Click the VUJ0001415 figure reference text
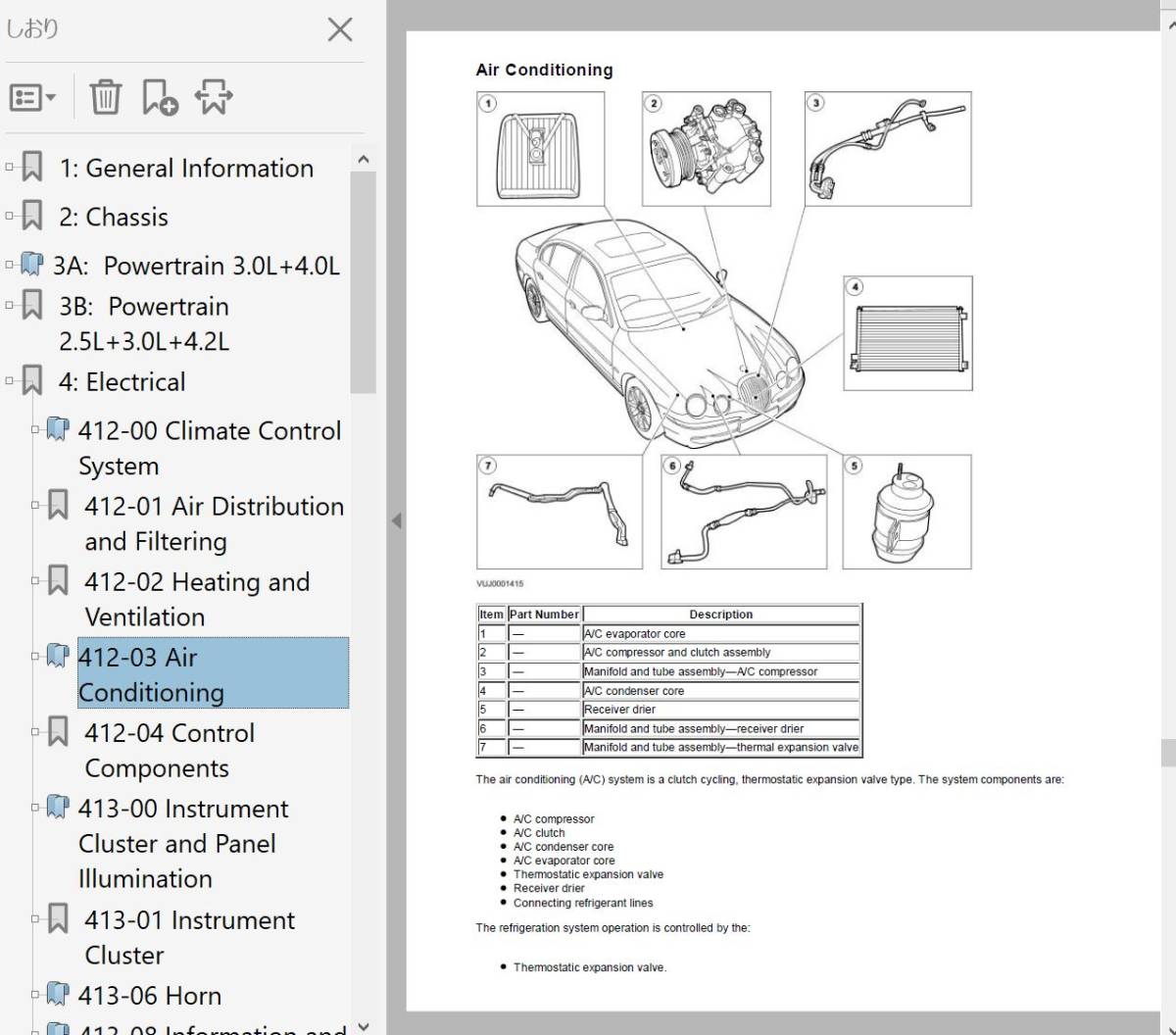 (500, 584)
